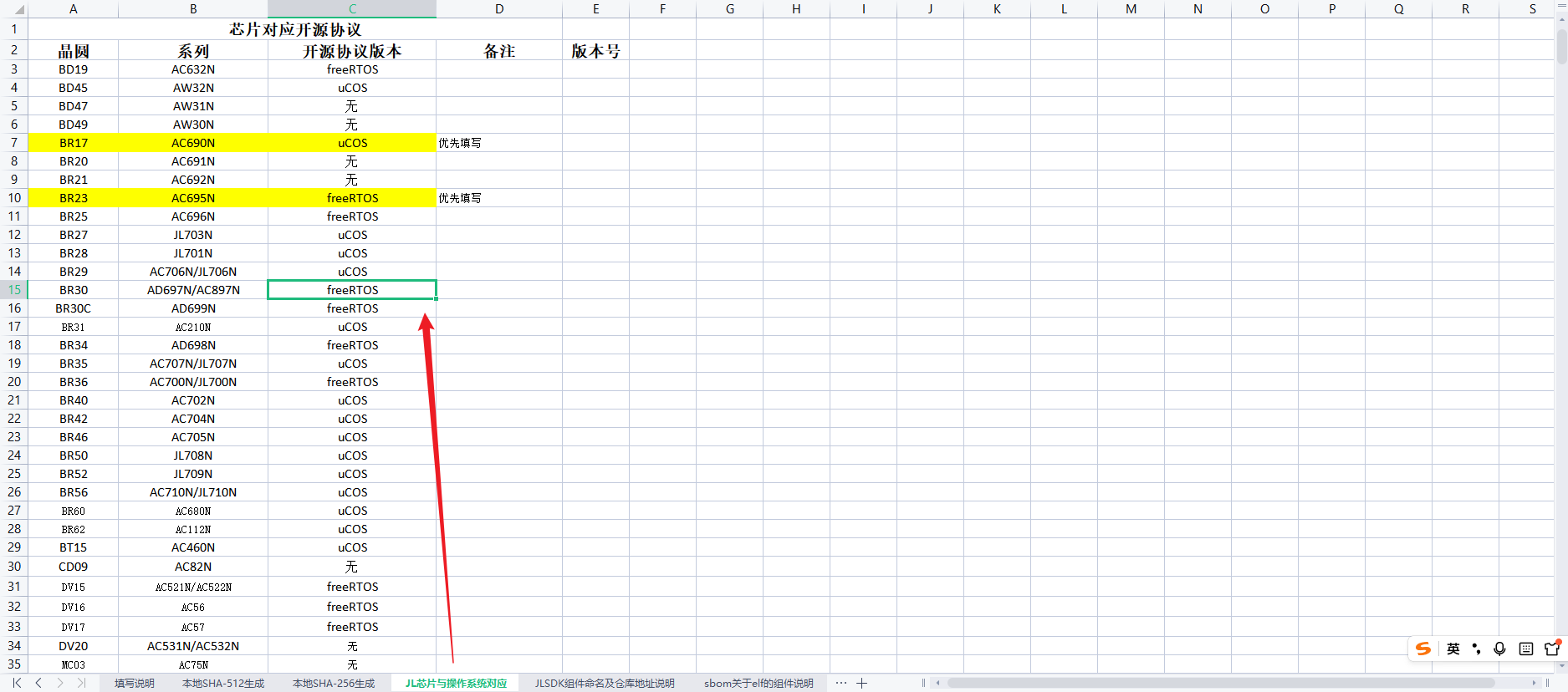Switch to the 本地SHA-512生成 sheet
This screenshot has height=692, width=1568.
223,683
